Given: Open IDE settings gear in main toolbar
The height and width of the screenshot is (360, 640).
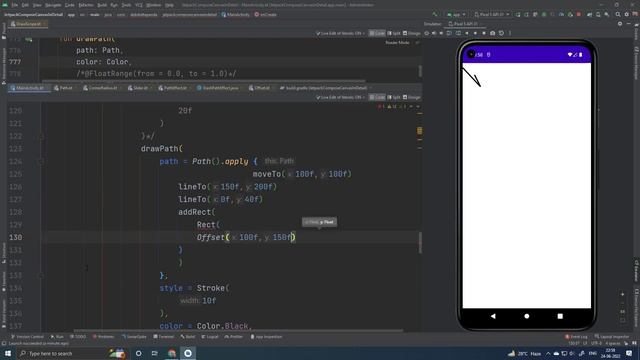Looking at the screenshot, I should [x=627, y=14].
